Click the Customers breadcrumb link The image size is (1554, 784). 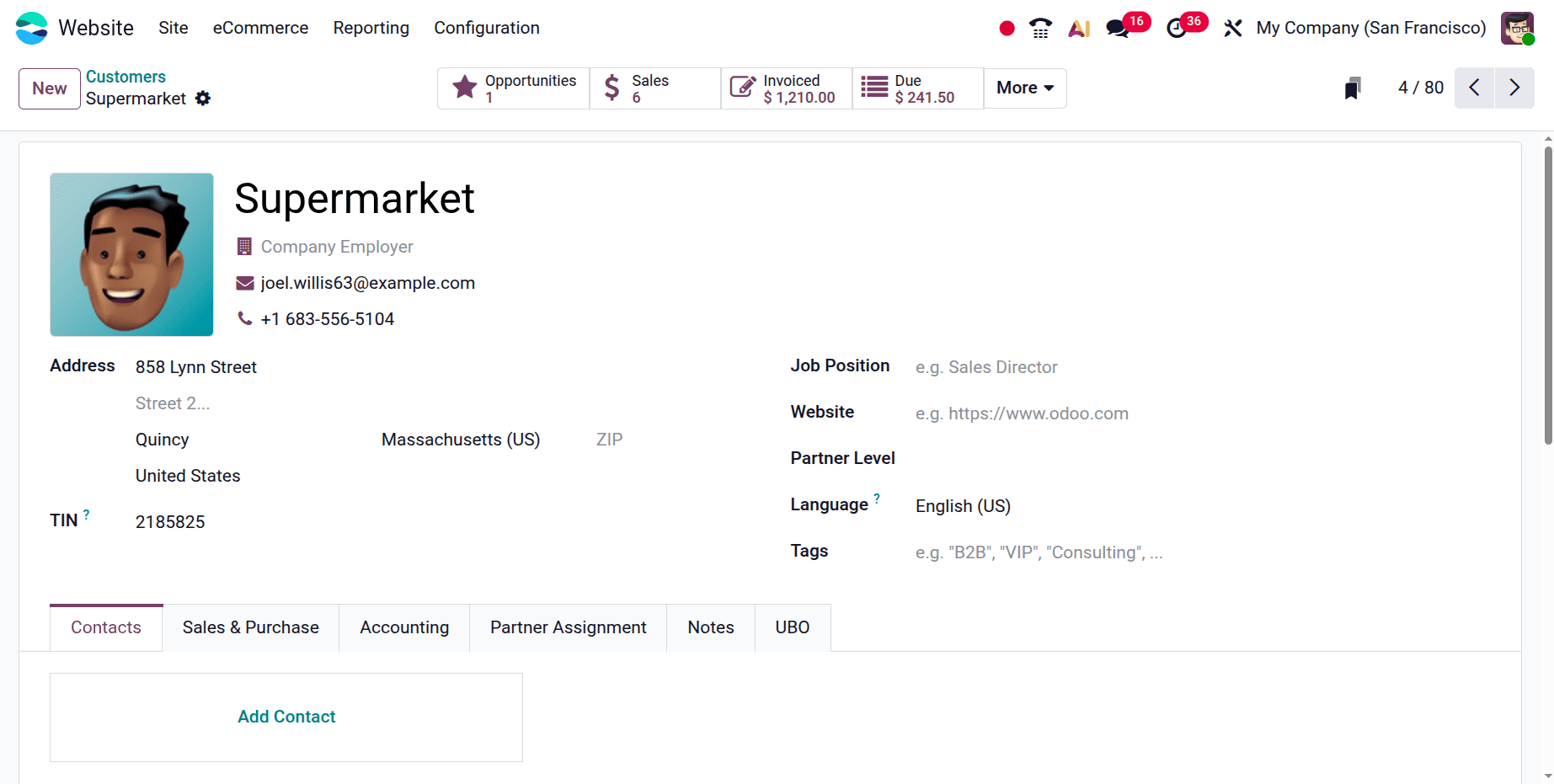coord(125,77)
